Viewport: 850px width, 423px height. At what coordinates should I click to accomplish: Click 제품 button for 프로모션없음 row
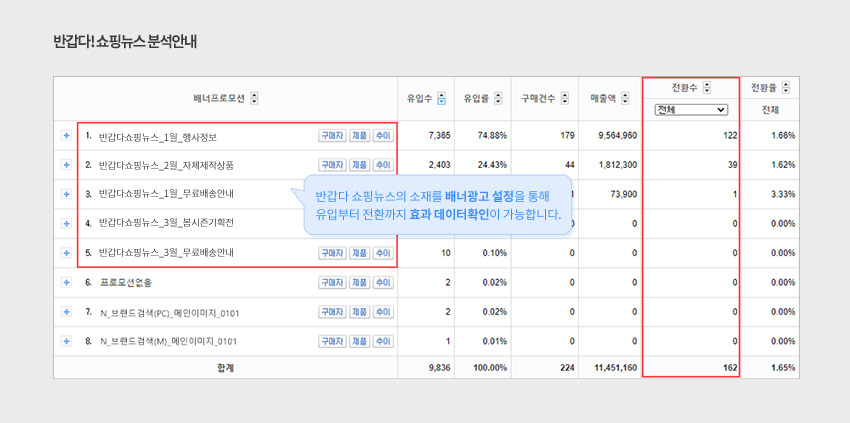(x=359, y=282)
